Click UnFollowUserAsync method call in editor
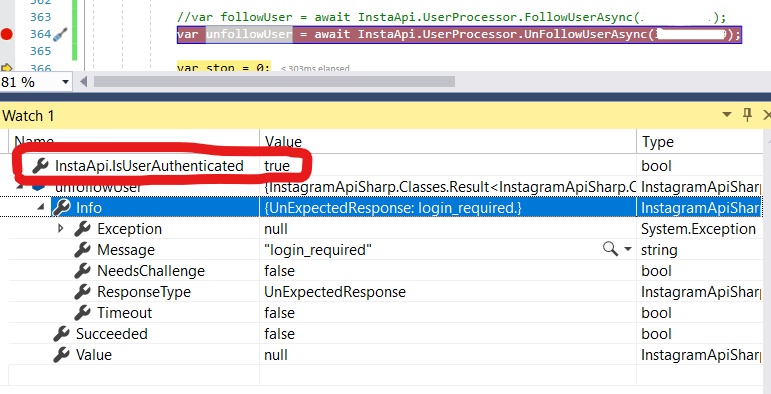 point(587,34)
